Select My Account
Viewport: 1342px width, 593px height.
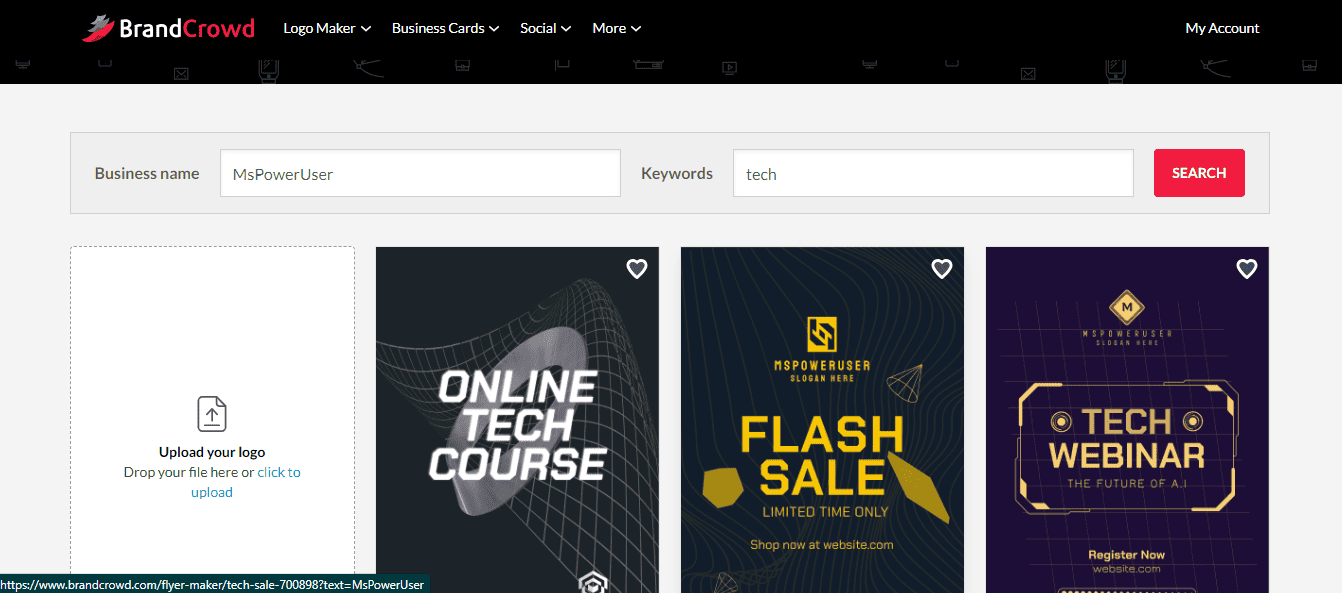pos(1222,28)
